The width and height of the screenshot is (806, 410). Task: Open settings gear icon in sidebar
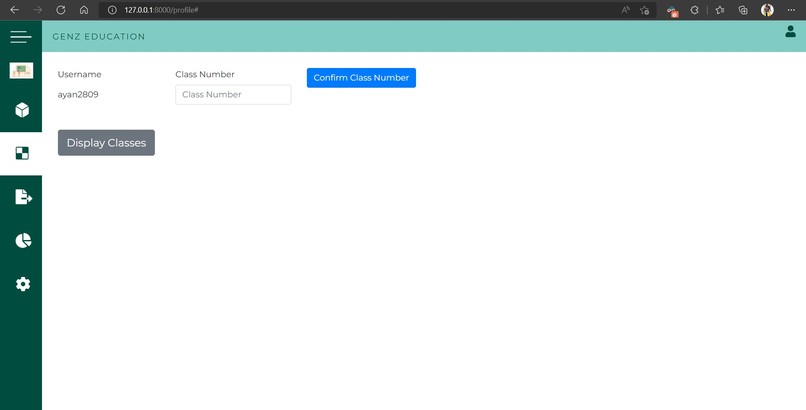click(x=23, y=284)
